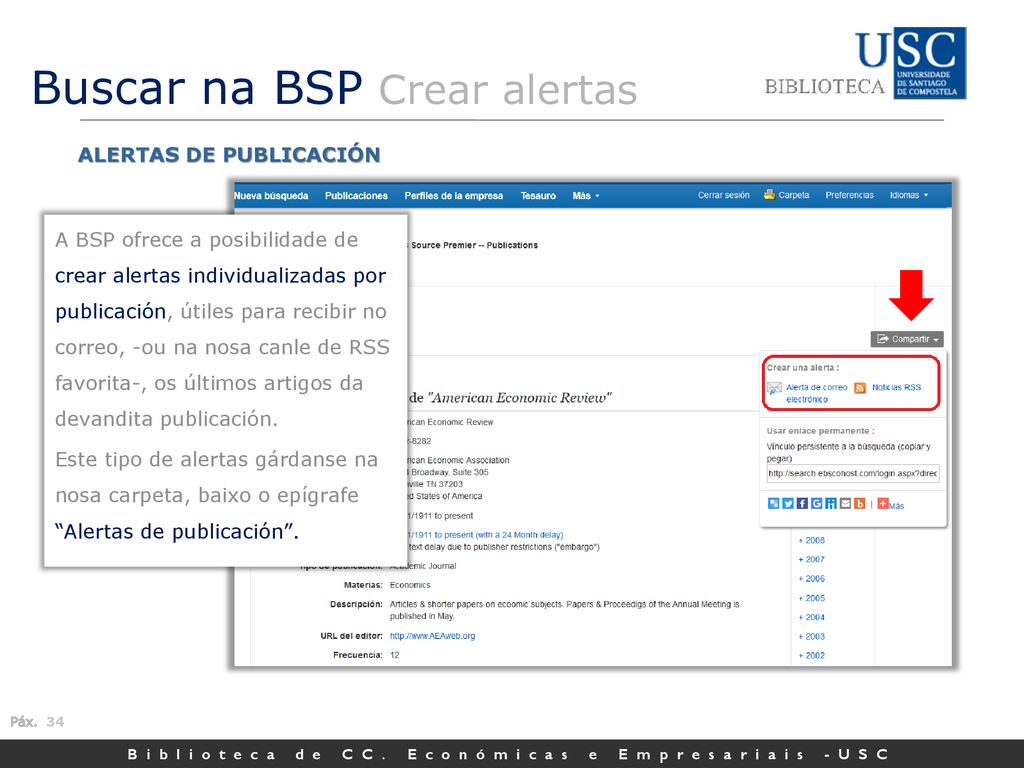The height and width of the screenshot is (768, 1024).
Task: Open the Tesauro menu item
Action: (x=538, y=196)
